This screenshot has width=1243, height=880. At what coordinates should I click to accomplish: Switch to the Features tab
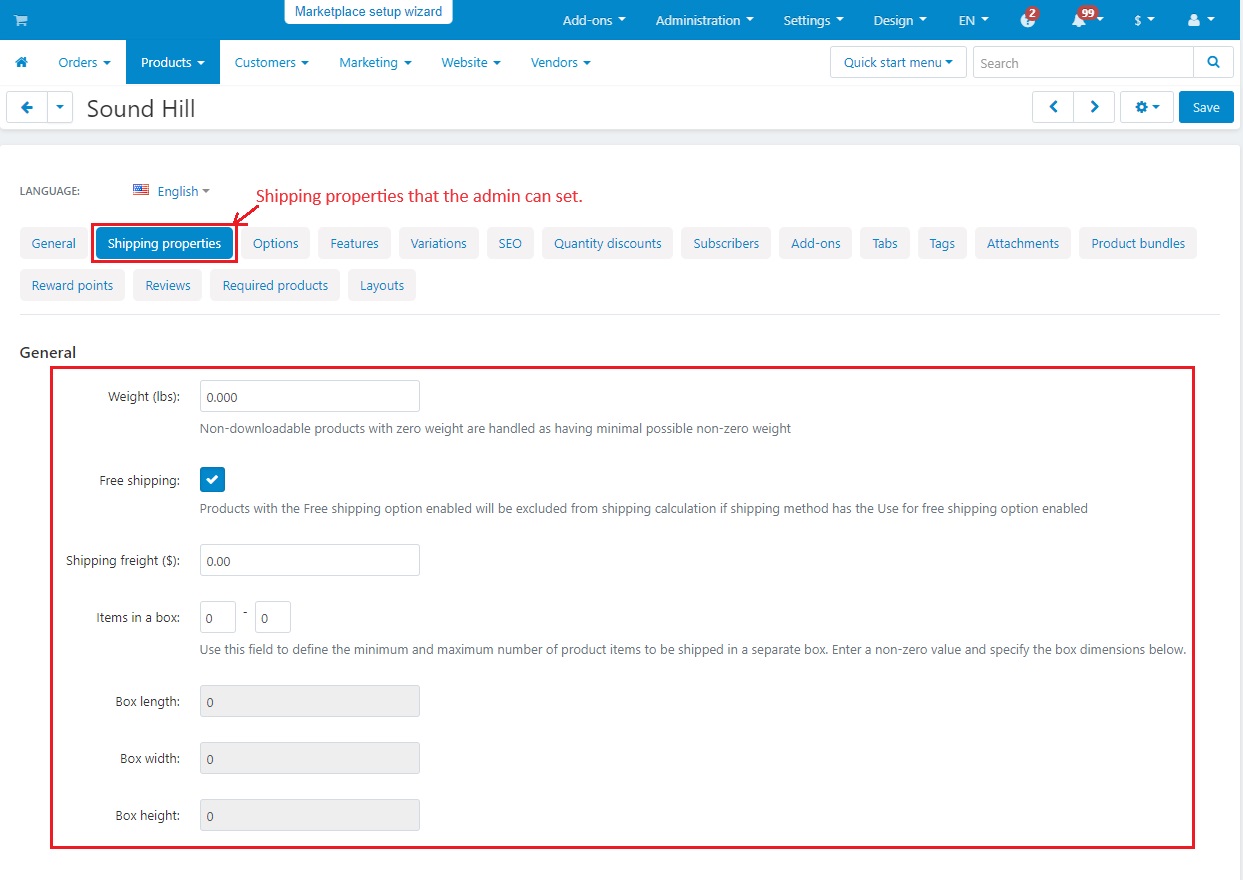pos(355,243)
